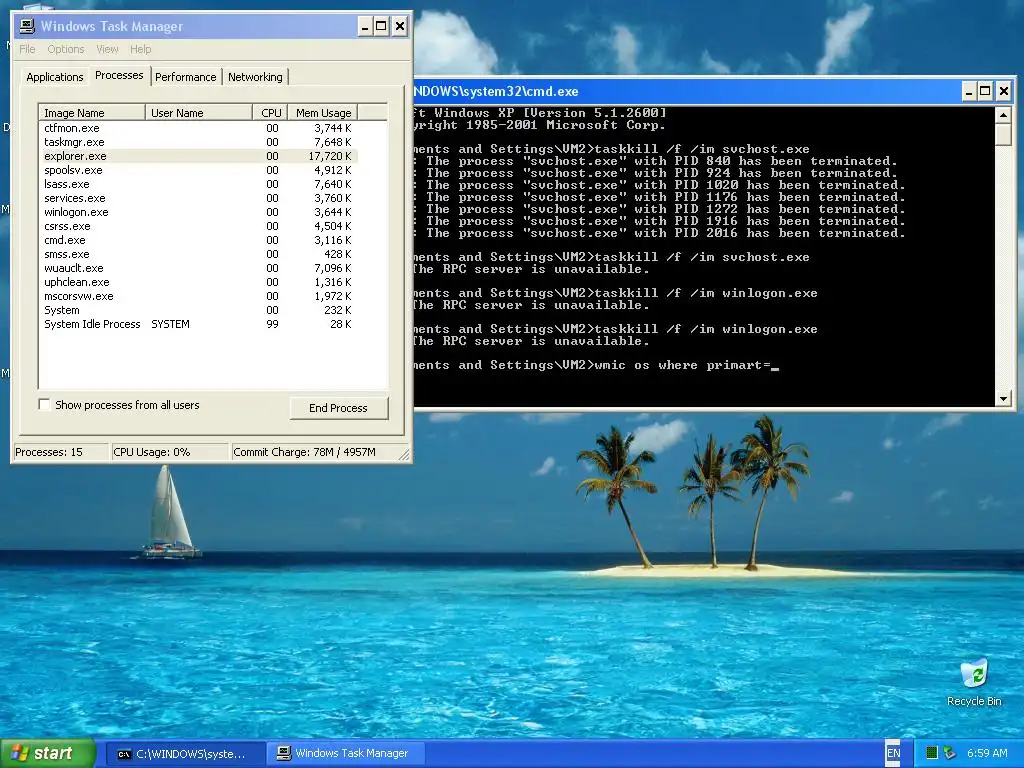
Task: Click the Start button
Action: [x=47, y=753]
